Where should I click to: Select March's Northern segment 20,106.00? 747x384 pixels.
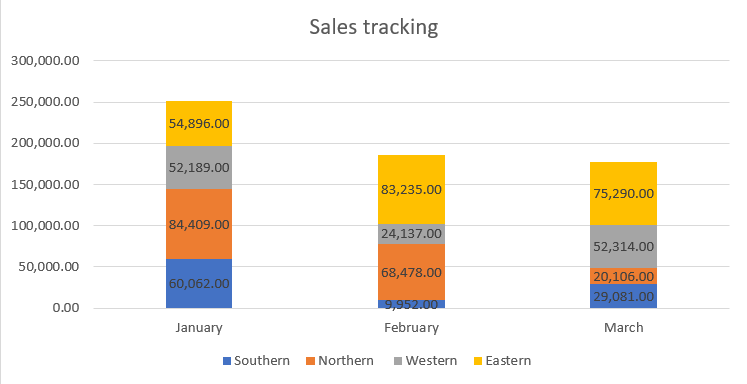click(x=623, y=276)
